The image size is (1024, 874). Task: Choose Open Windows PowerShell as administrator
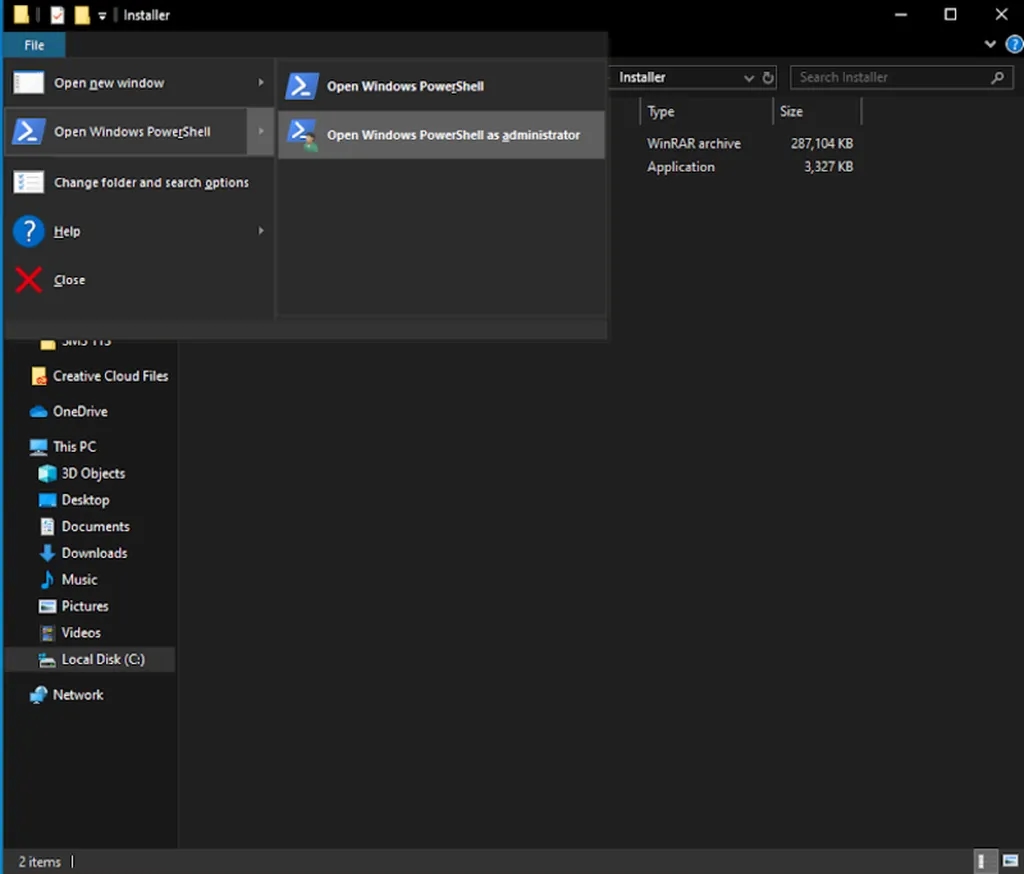point(453,135)
